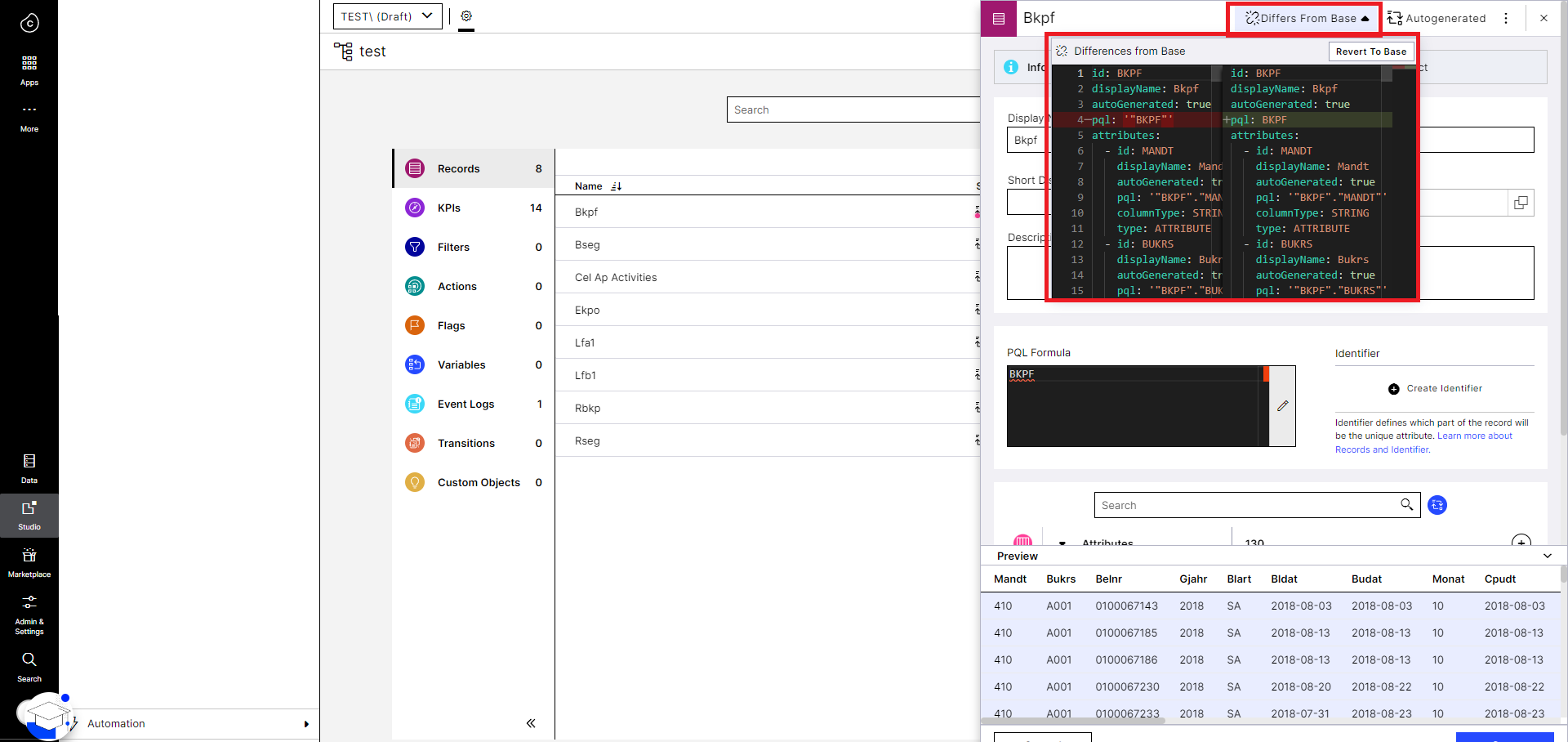Click the Transitions icon
The width and height of the screenshot is (1568, 742).
415,443
